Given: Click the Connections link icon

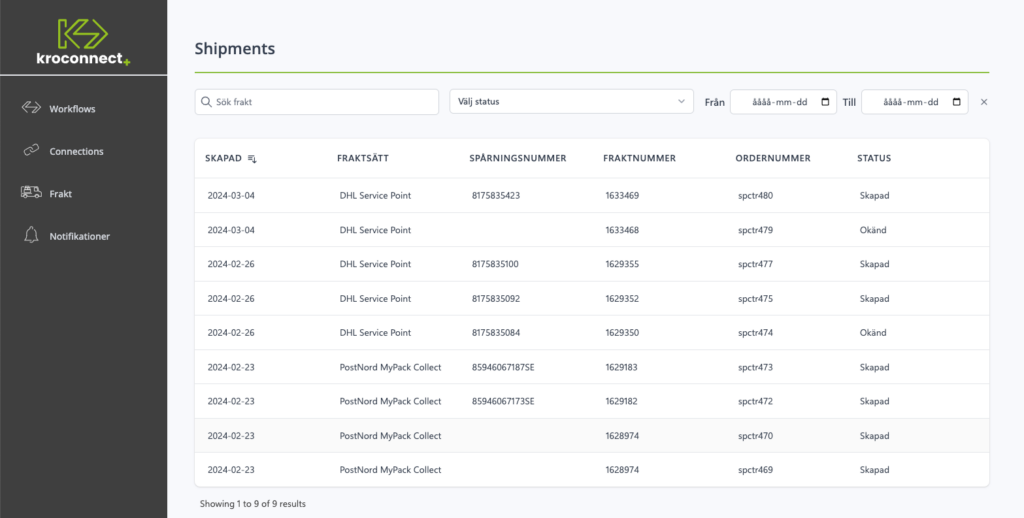Looking at the screenshot, I should tap(31, 151).
